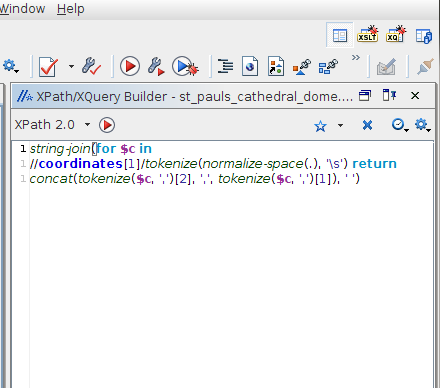Open the Help menu
Viewport: 440px width, 388px height.
tap(70, 8)
